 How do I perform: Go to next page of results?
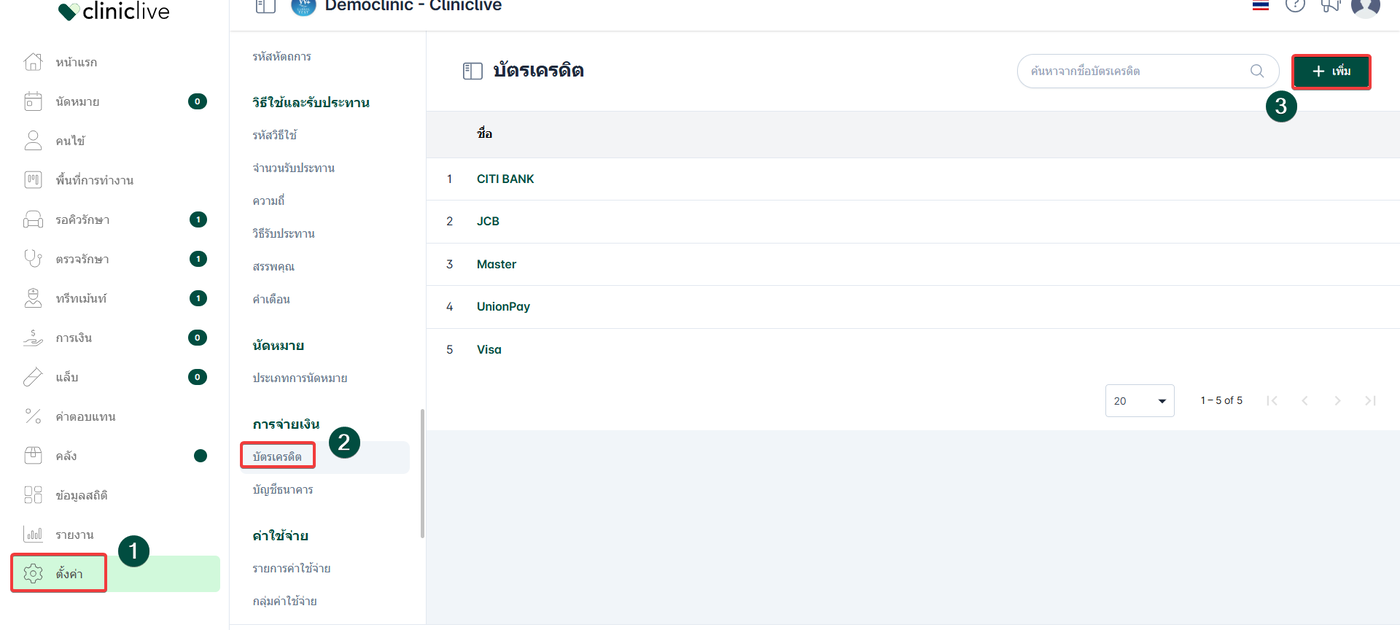1337,401
